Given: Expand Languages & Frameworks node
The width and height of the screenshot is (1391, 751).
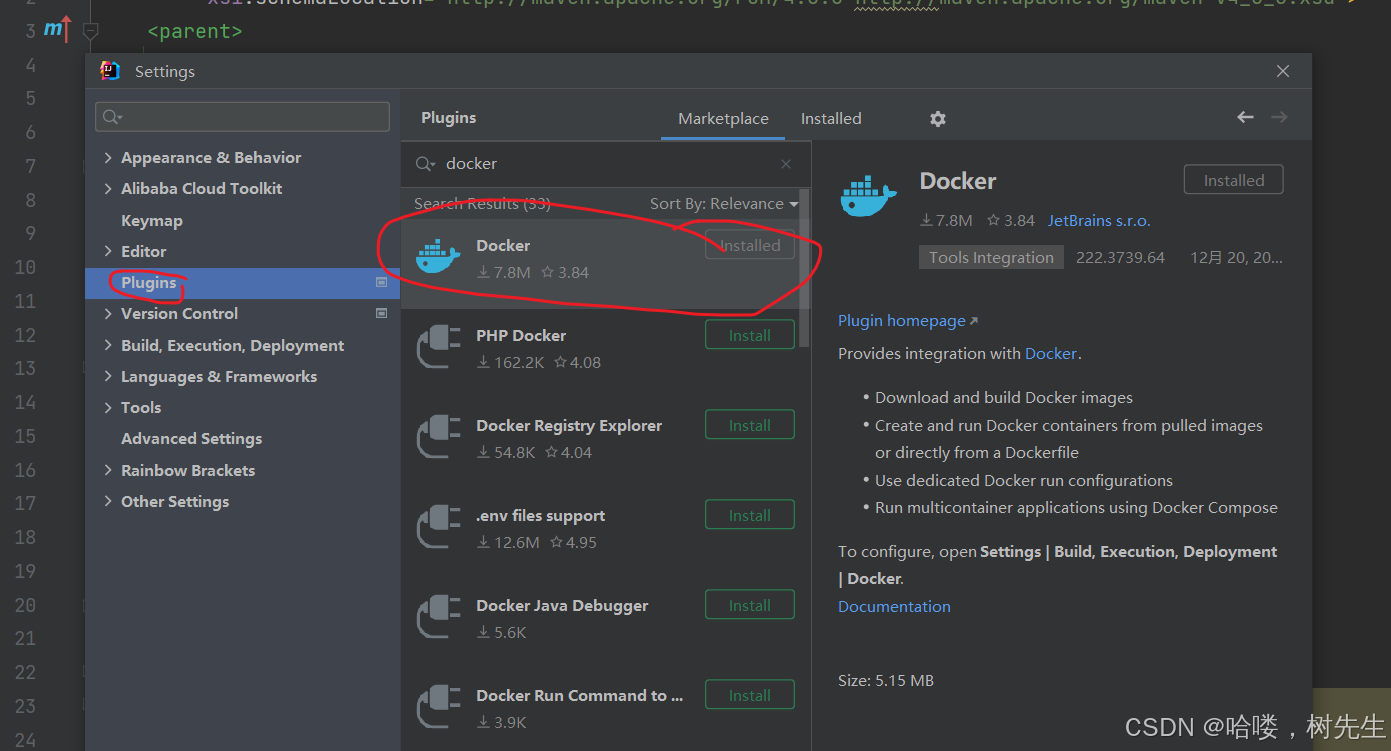Looking at the screenshot, I should coord(108,377).
